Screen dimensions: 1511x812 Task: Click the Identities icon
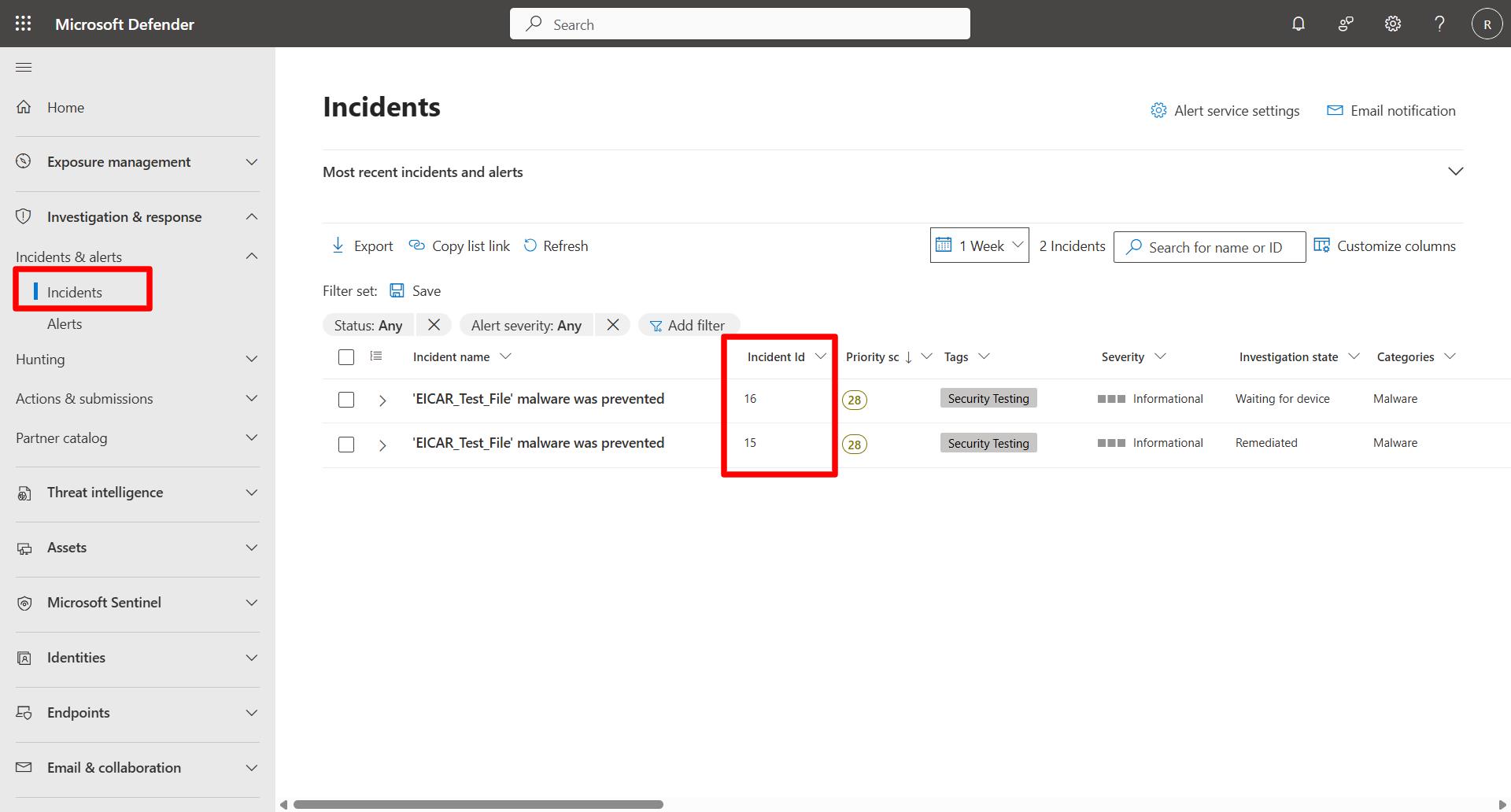coord(24,658)
